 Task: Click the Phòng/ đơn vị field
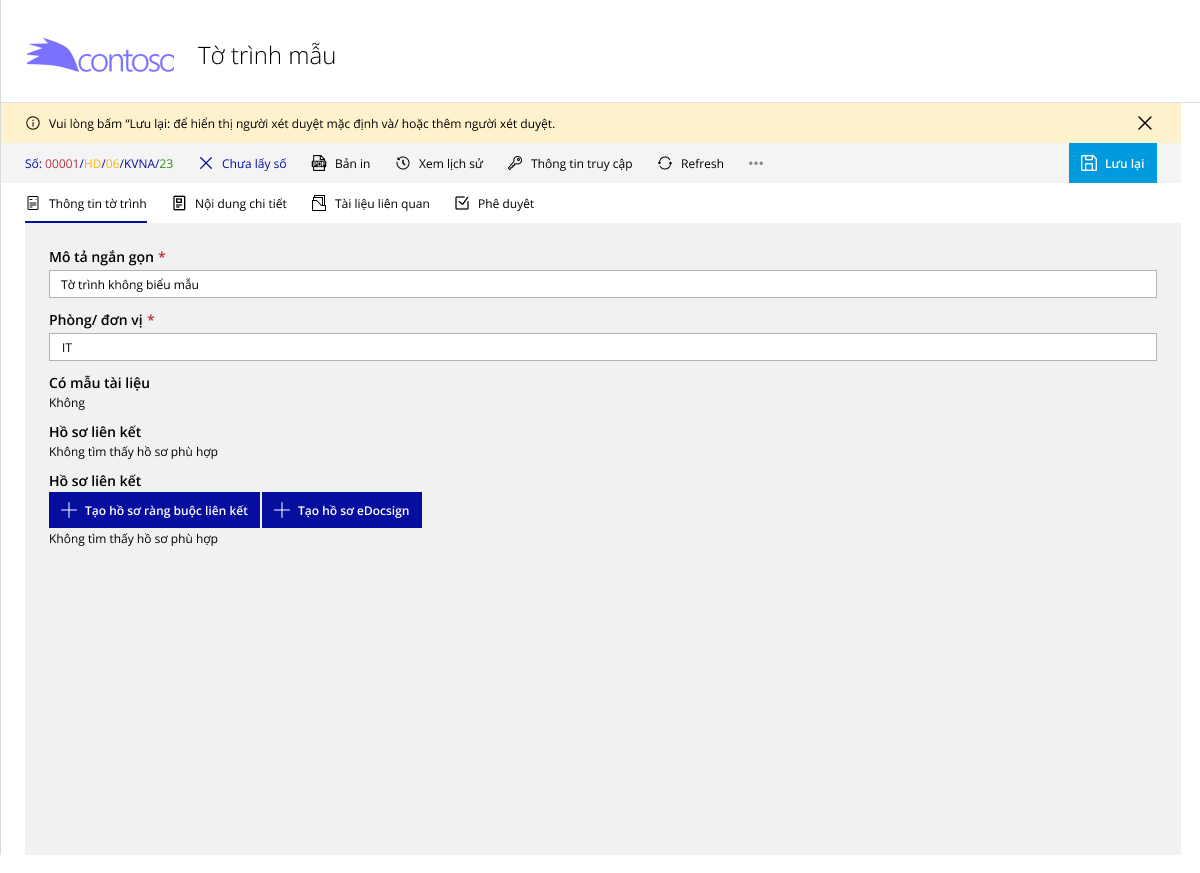[x=602, y=348]
